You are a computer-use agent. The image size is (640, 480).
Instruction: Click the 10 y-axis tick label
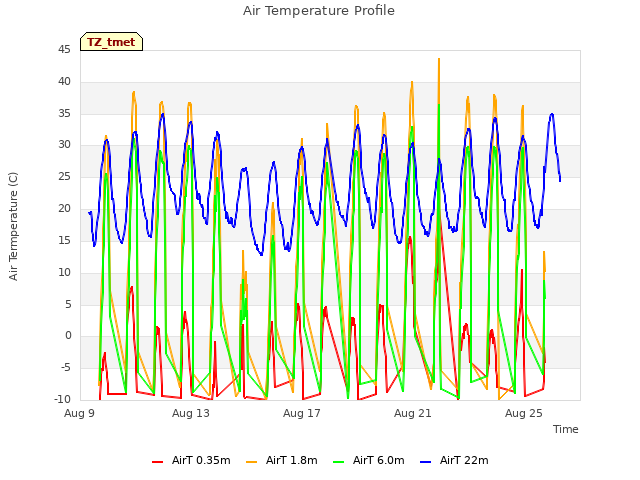64,272
